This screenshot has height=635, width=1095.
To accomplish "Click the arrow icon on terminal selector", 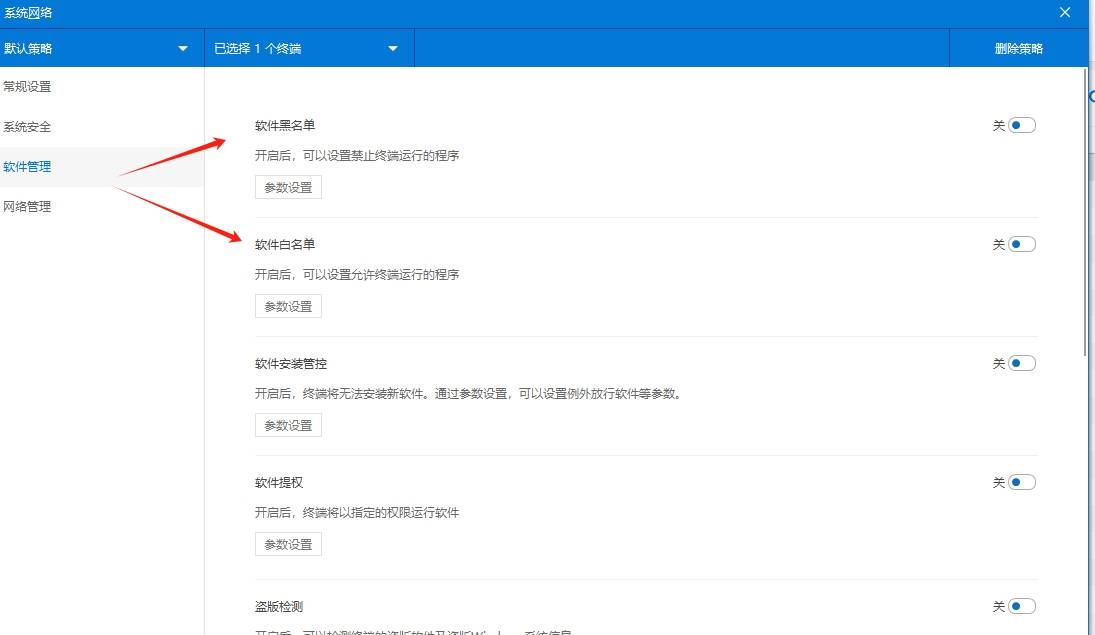I will pyautogui.click(x=392, y=47).
